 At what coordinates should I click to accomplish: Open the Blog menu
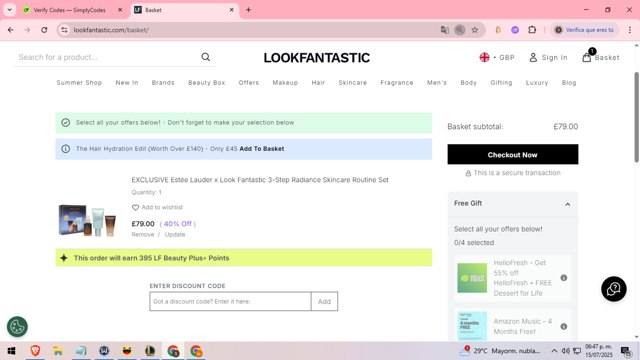pyautogui.click(x=569, y=82)
